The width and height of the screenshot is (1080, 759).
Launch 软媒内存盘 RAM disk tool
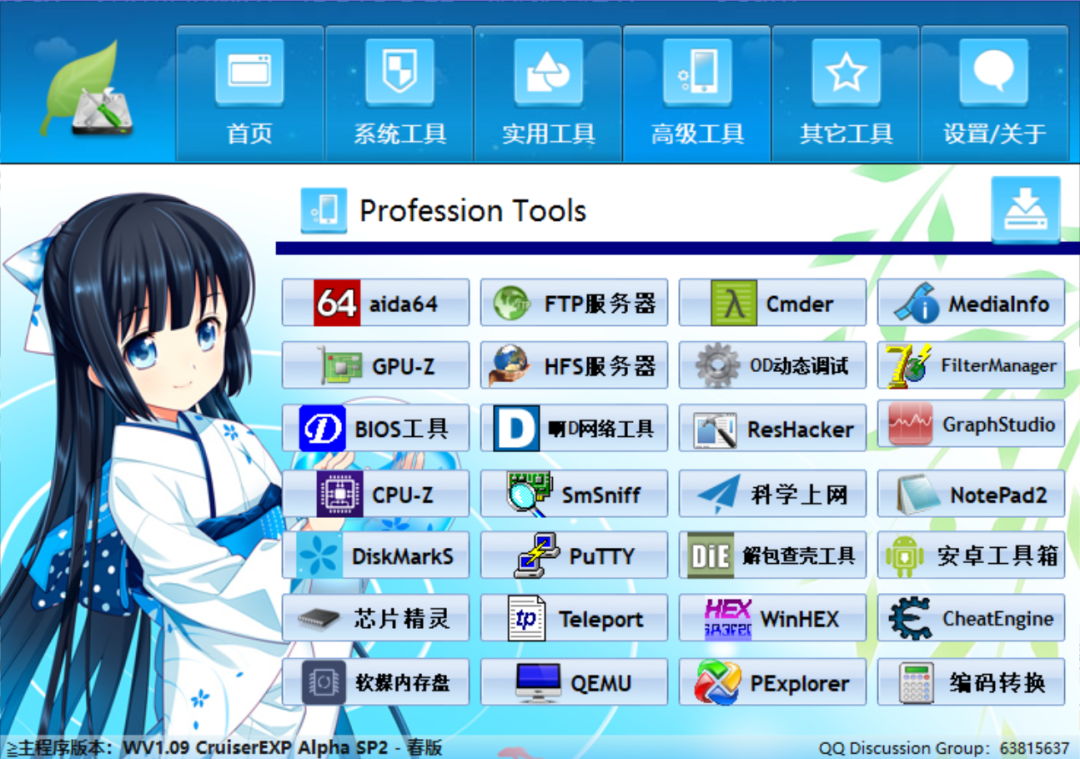pos(375,682)
